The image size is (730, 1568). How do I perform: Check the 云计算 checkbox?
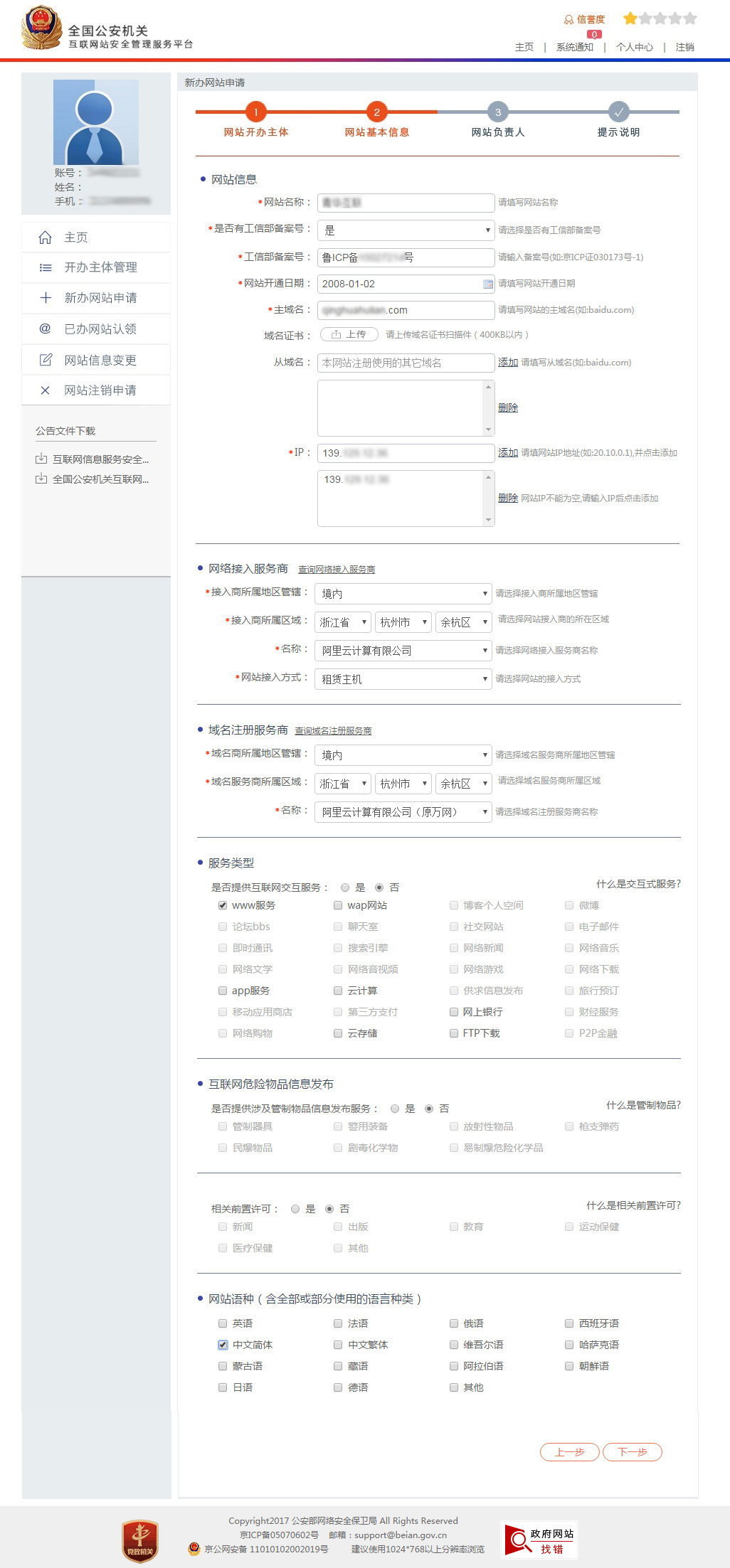[338, 991]
